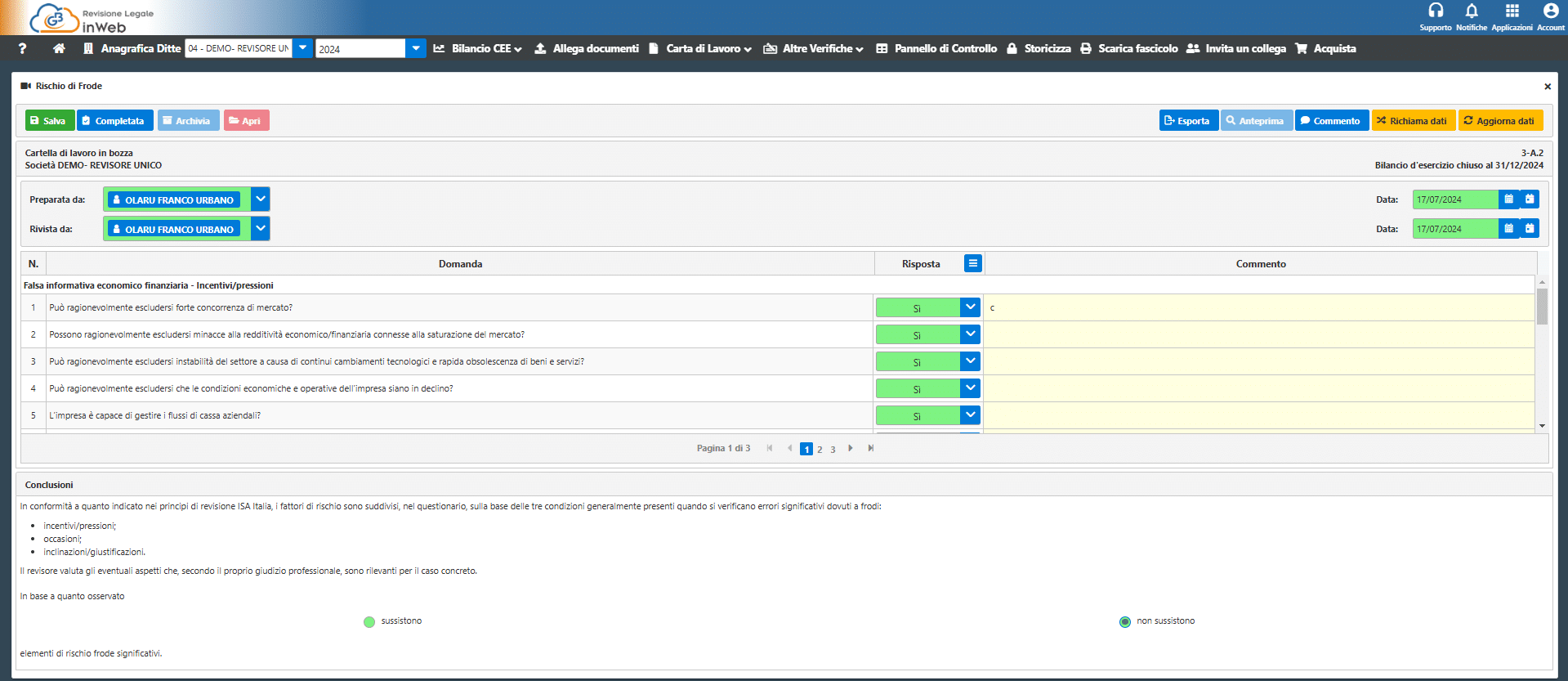
Task: Click the green Salva button
Action: coord(49,120)
